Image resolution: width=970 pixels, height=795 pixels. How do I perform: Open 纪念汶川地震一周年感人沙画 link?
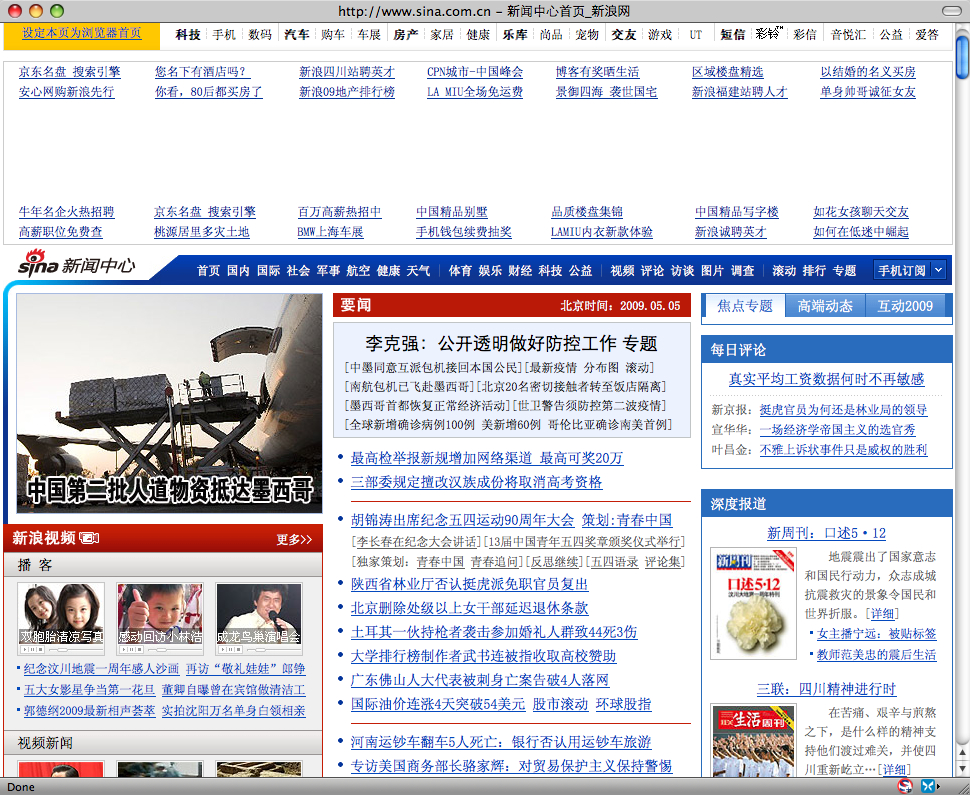coord(101,669)
